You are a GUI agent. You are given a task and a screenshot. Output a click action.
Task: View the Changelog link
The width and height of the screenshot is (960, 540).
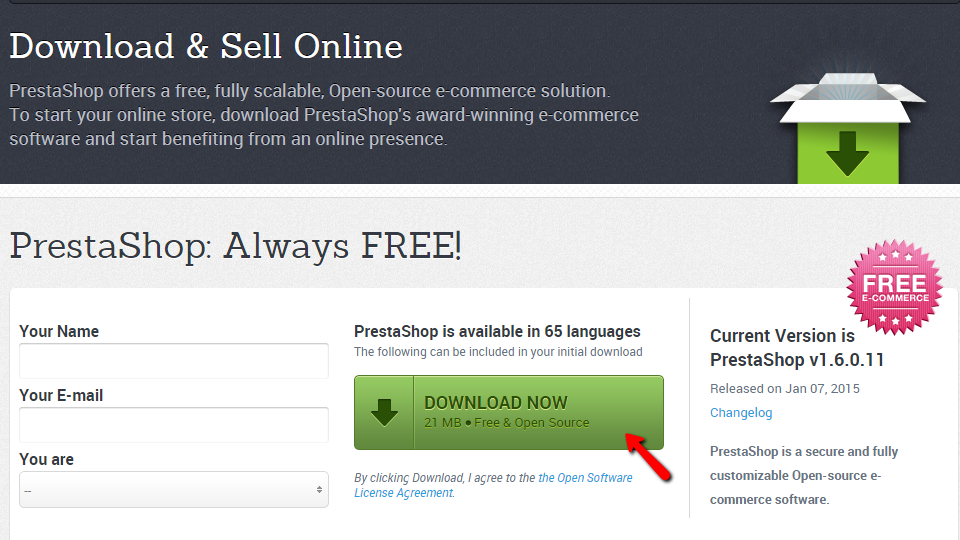(x=741, y=412)
